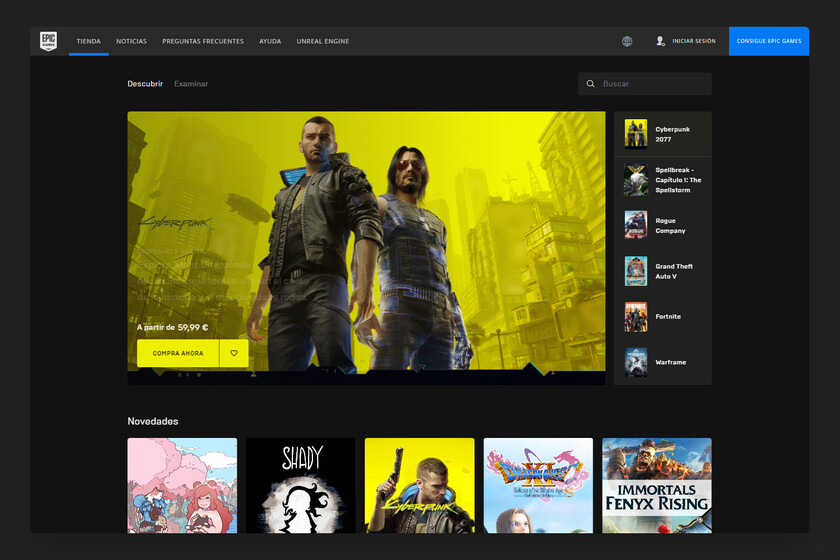Open the Immortals Fenyx Rising card
The image size is (840, 560).
[x=657, y=486]
